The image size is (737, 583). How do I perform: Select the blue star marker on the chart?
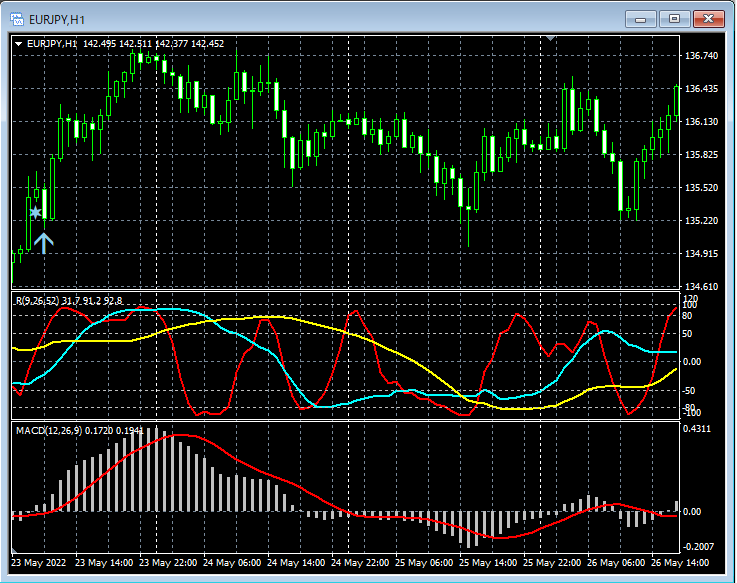coord(36,212)
